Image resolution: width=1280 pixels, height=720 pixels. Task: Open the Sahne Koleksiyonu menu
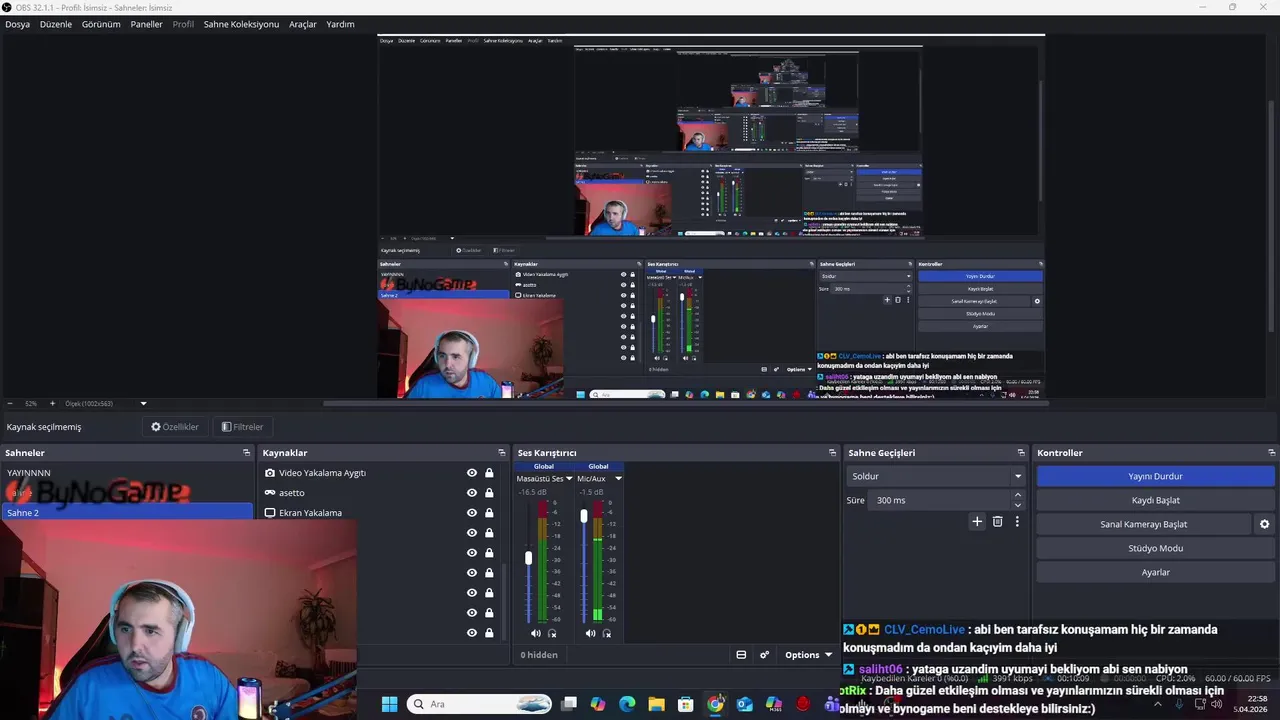point(241,24)
